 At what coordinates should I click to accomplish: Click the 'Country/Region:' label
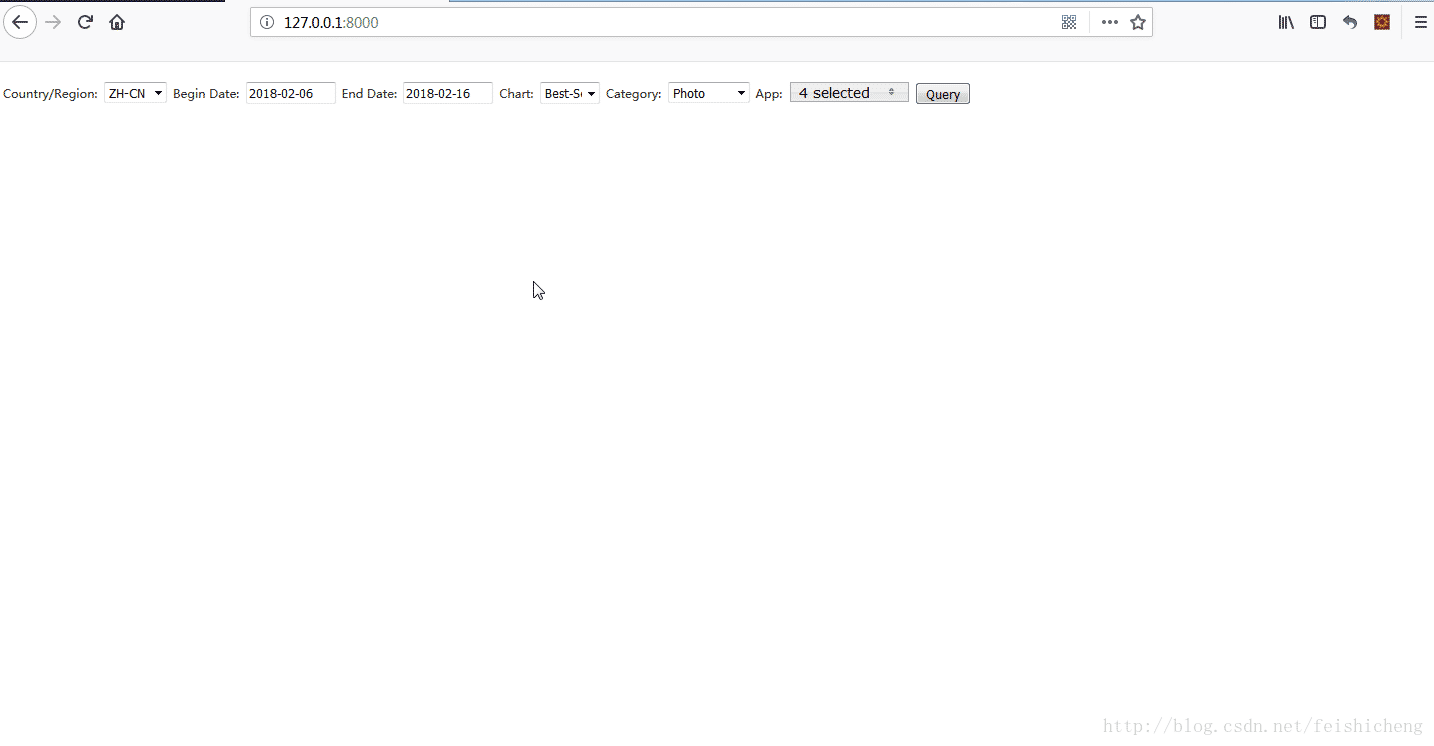[x=51, y=94]
